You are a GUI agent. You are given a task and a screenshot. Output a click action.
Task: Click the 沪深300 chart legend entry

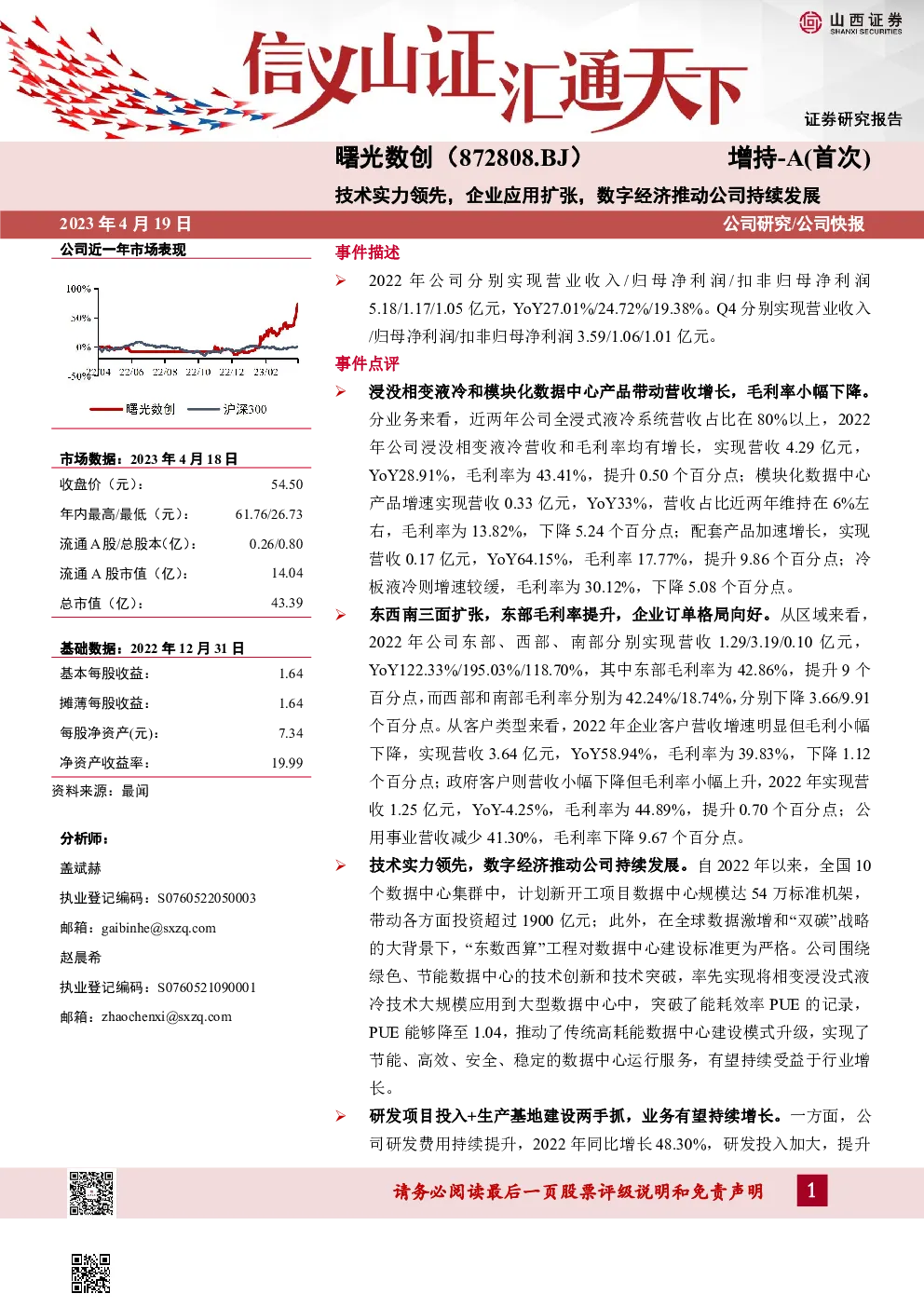(x=227, y=409)
